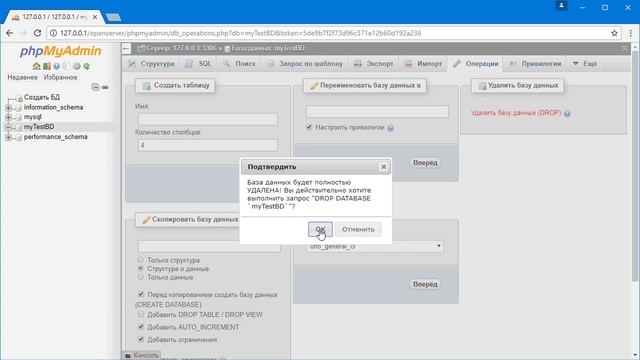Collapse all navigation tree items icon
The image size is (640, 360).
point(95,87)
